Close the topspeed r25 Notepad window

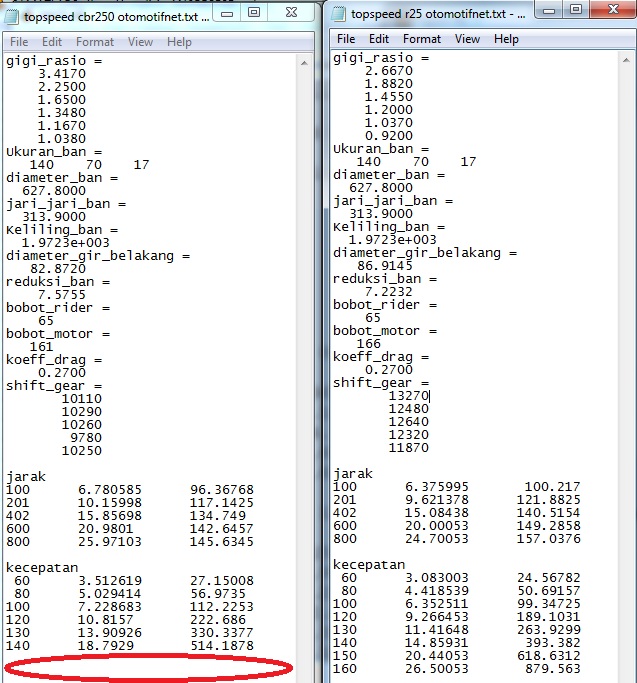click(614, 10)
